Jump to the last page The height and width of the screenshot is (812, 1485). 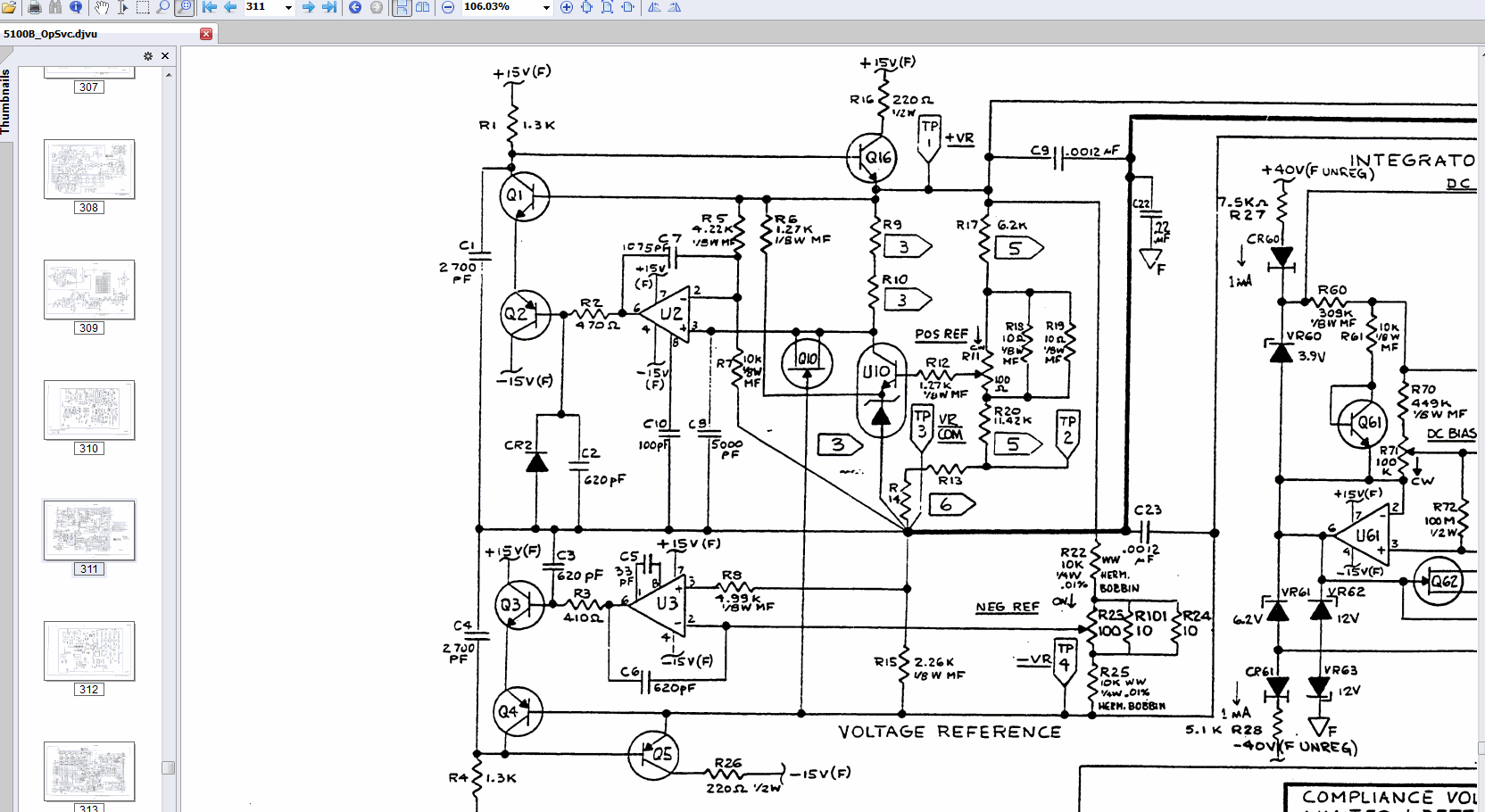329,7
